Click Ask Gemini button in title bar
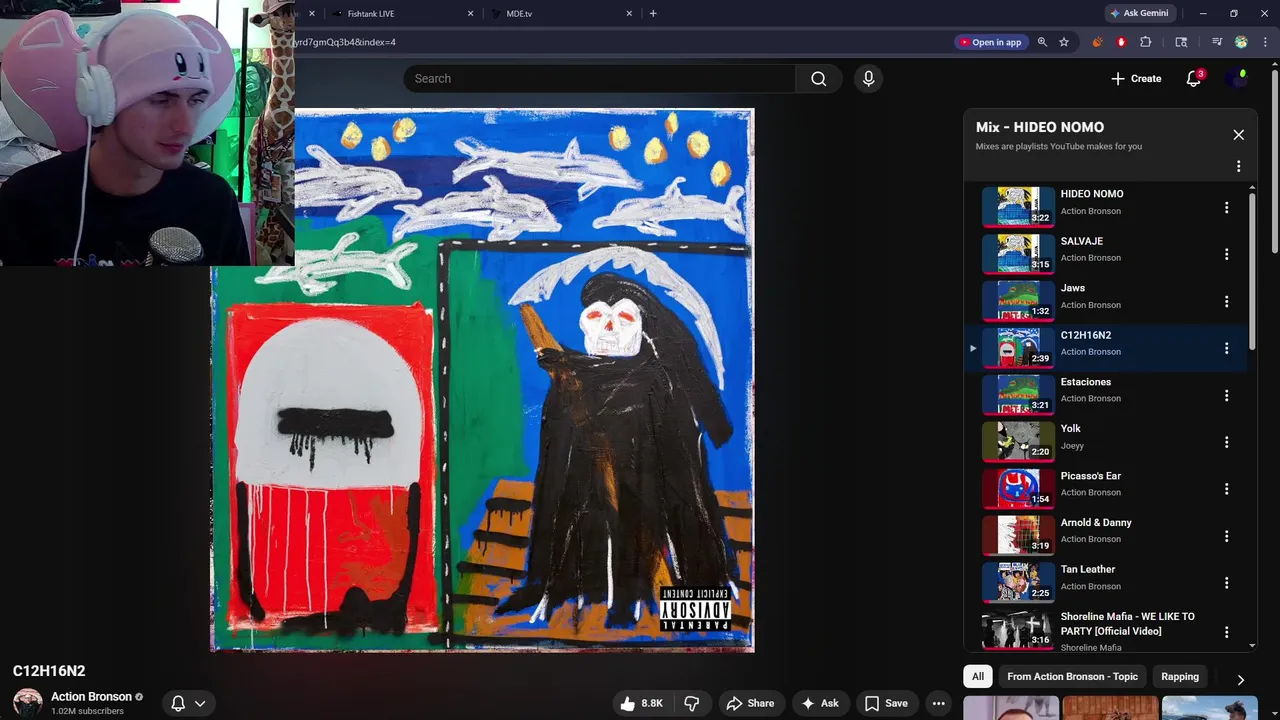Image resolution: width=1280 pixels, height=720 pixels. [1139, 13]
